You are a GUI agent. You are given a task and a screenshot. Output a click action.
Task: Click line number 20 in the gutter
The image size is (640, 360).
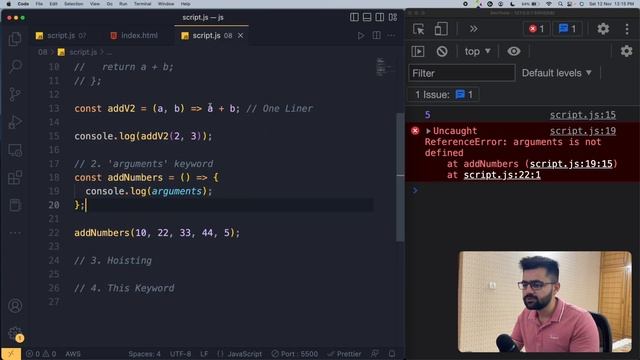click(x=54, y=205)
